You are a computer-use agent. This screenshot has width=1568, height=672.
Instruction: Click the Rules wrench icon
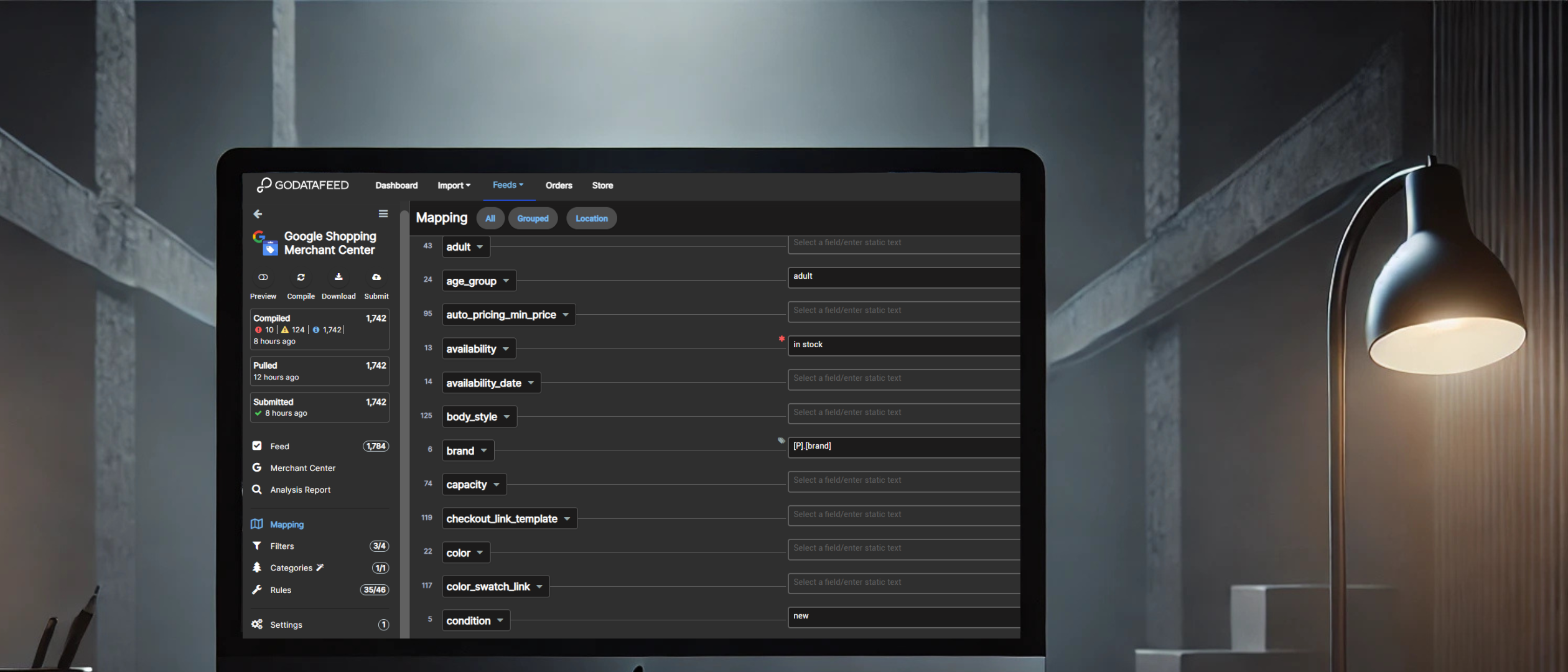[x=256, y=589]
